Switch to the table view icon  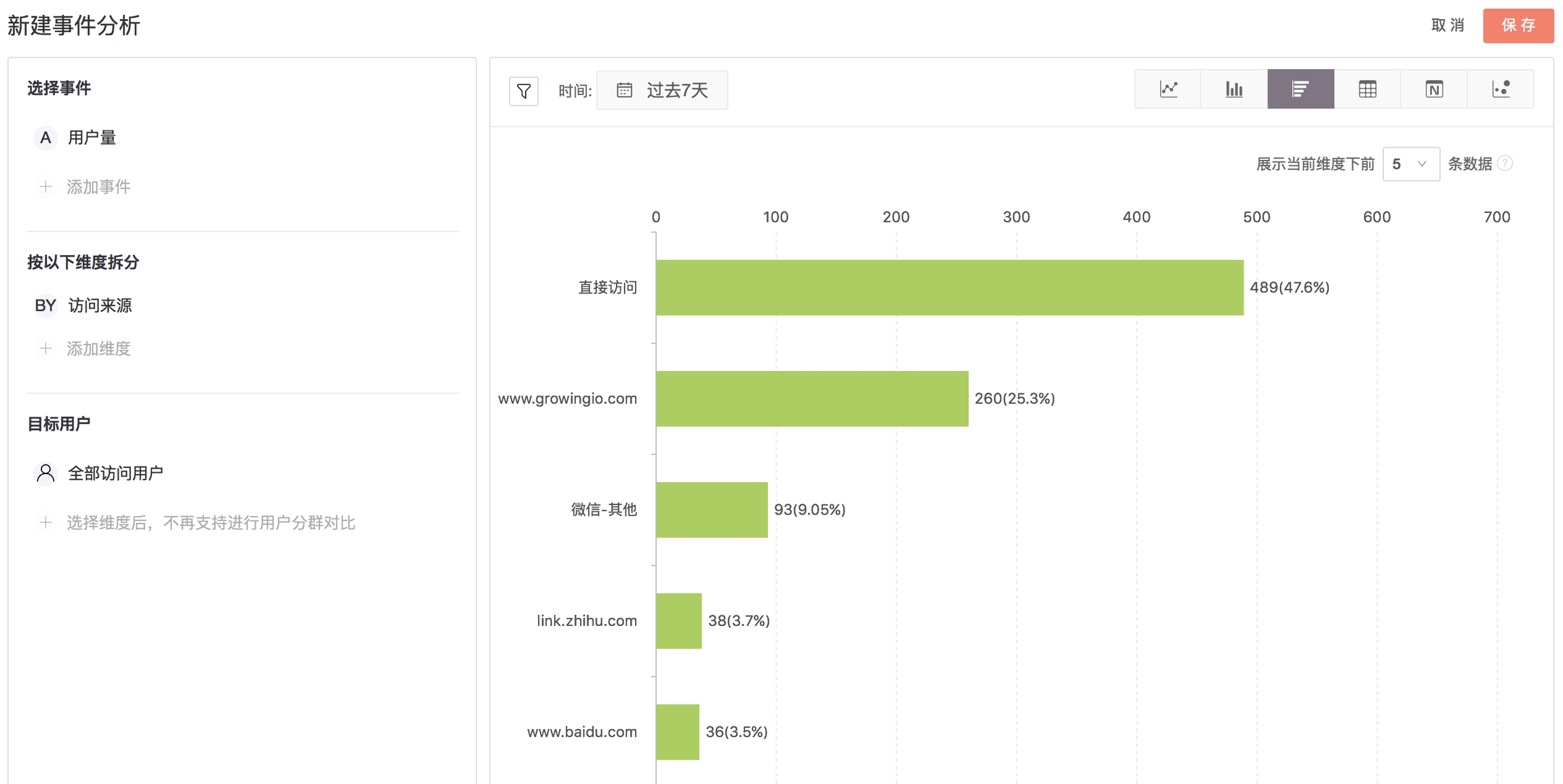pos(1367,89)
